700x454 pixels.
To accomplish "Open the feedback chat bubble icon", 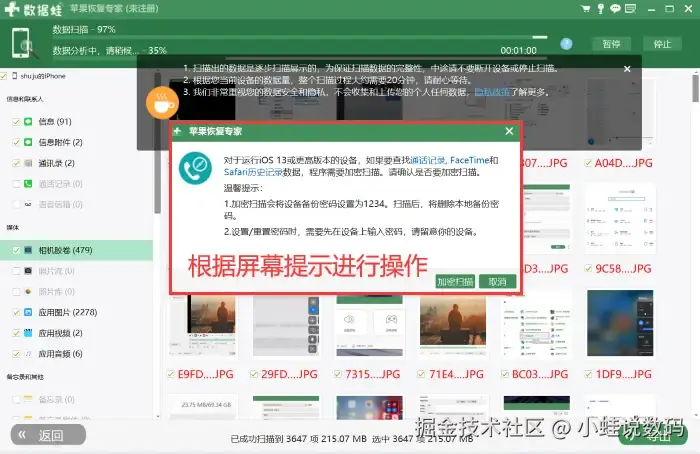I will coord(615,8).
